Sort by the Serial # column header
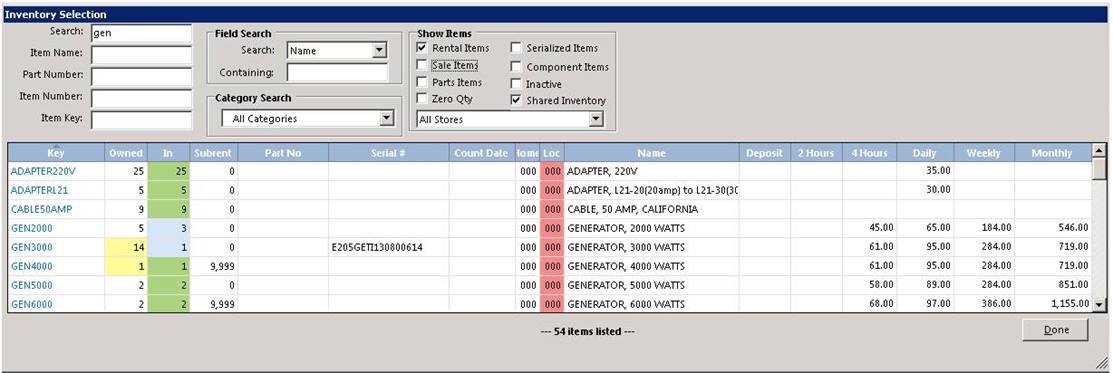1113x373 pixels. (388, 152)
